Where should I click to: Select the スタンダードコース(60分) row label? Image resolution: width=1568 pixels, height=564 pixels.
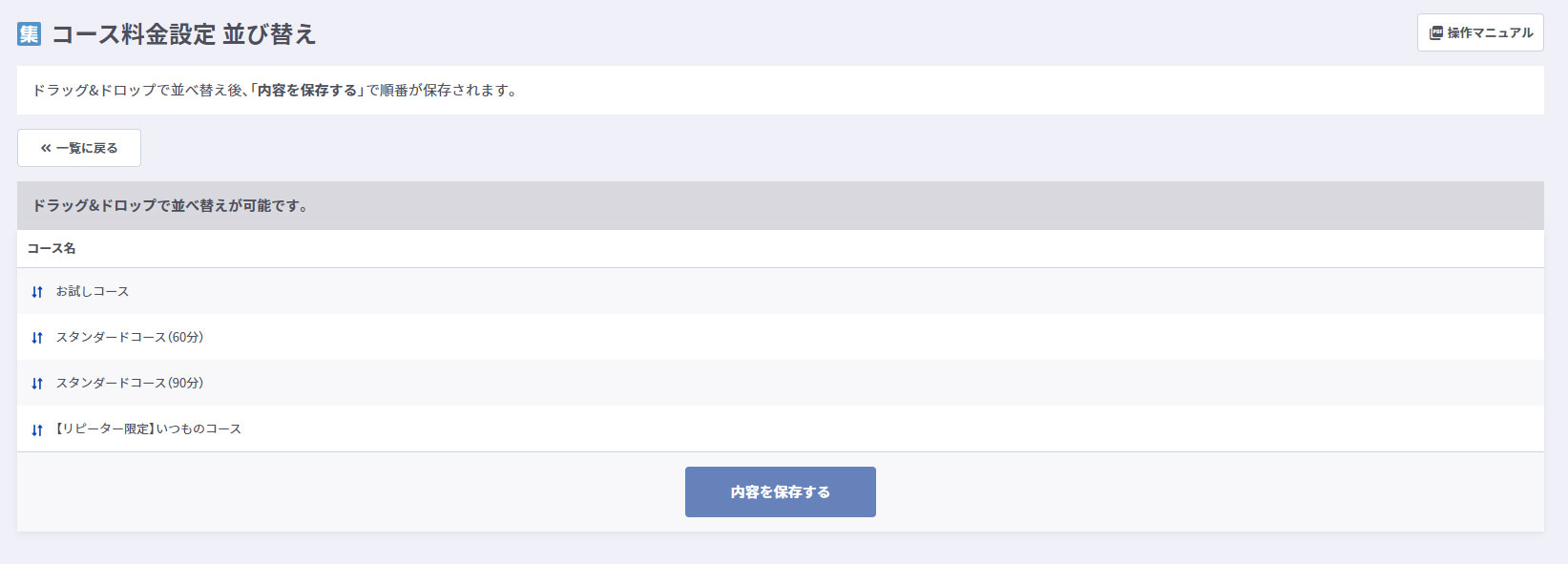coord(130,337)
